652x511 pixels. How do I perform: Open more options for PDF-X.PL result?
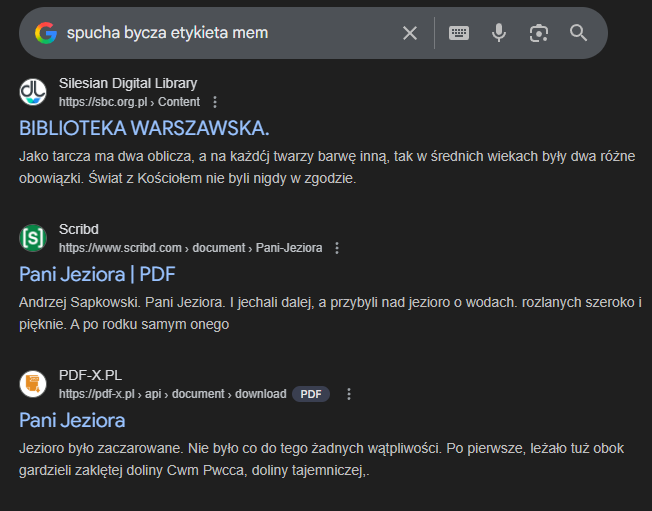349,394
